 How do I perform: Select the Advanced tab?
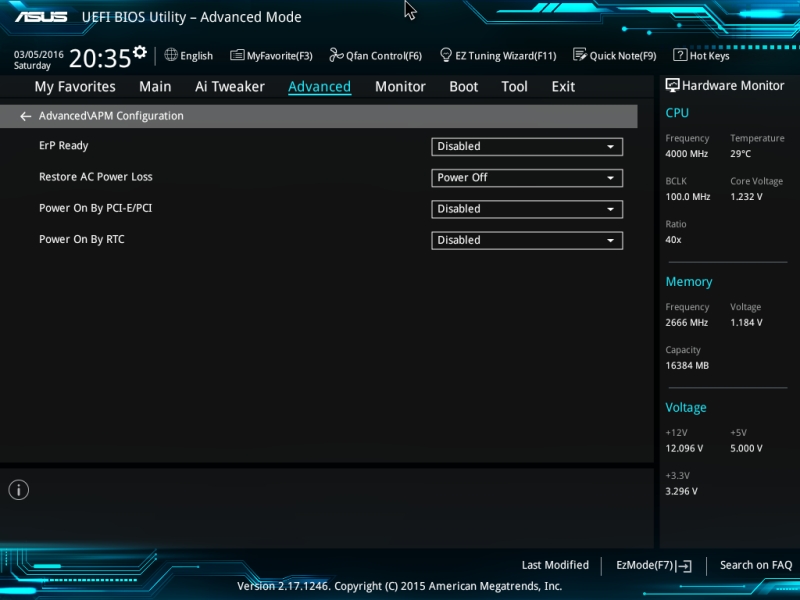coord(319,87)
